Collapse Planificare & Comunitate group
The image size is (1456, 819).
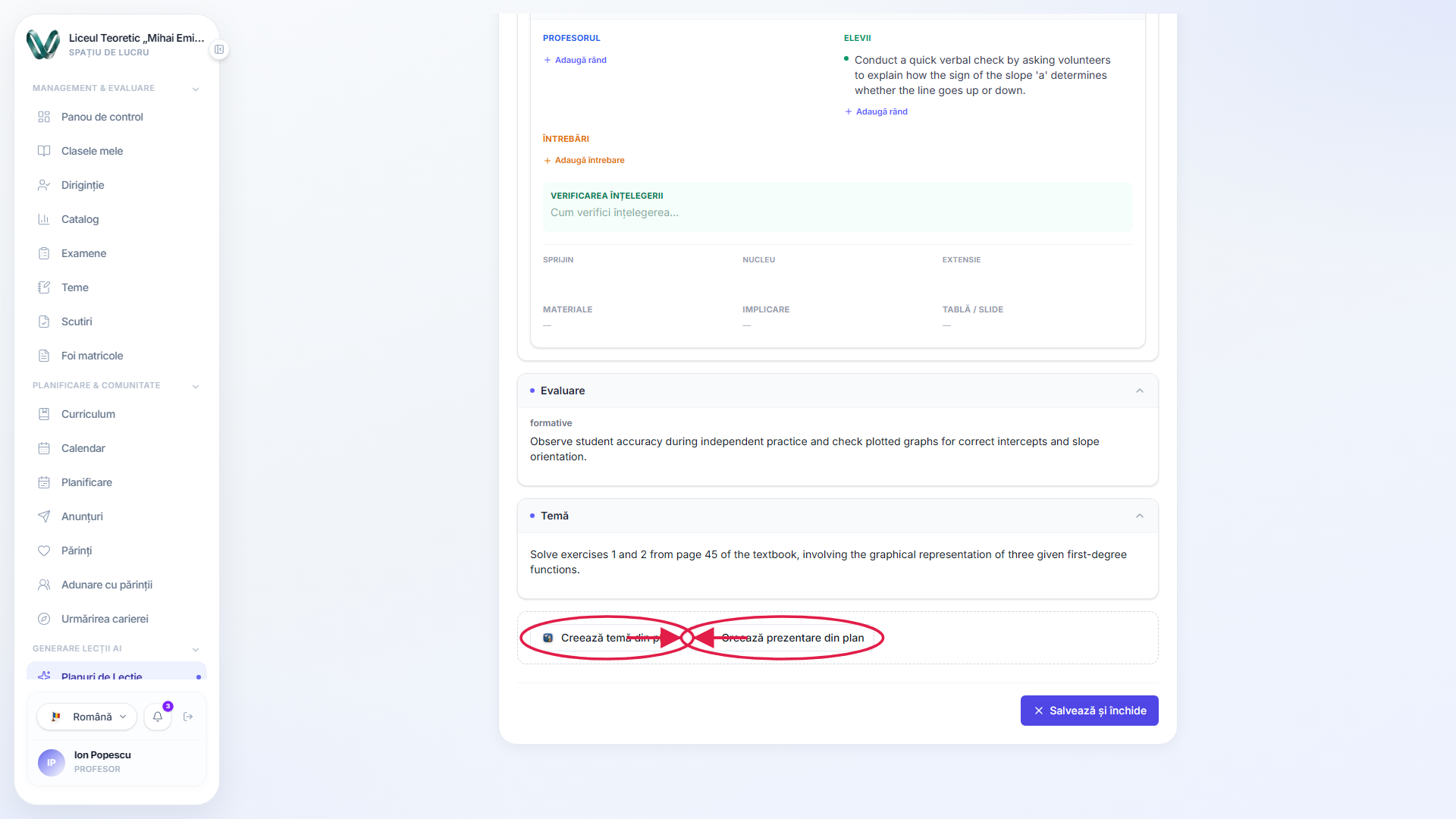[x=196, y=386]
